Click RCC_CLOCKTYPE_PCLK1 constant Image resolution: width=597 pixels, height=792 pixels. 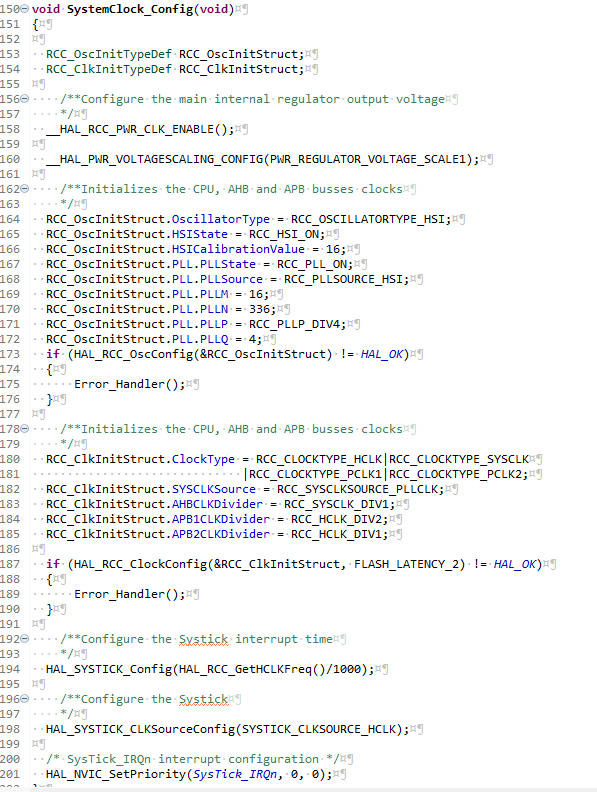[x=315, y=474]
